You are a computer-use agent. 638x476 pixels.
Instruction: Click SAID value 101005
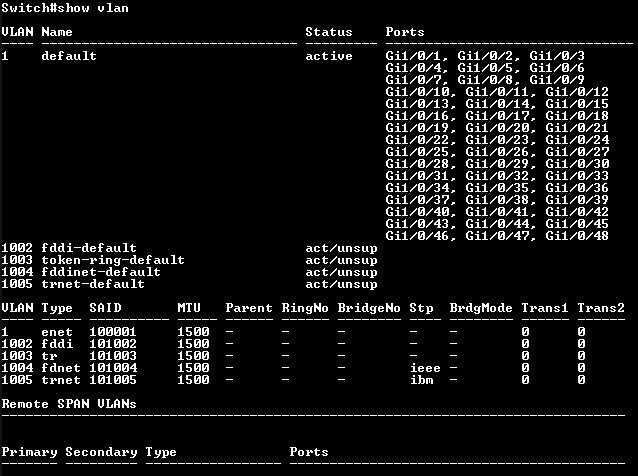pyautogui.click(x=113, y=380)
